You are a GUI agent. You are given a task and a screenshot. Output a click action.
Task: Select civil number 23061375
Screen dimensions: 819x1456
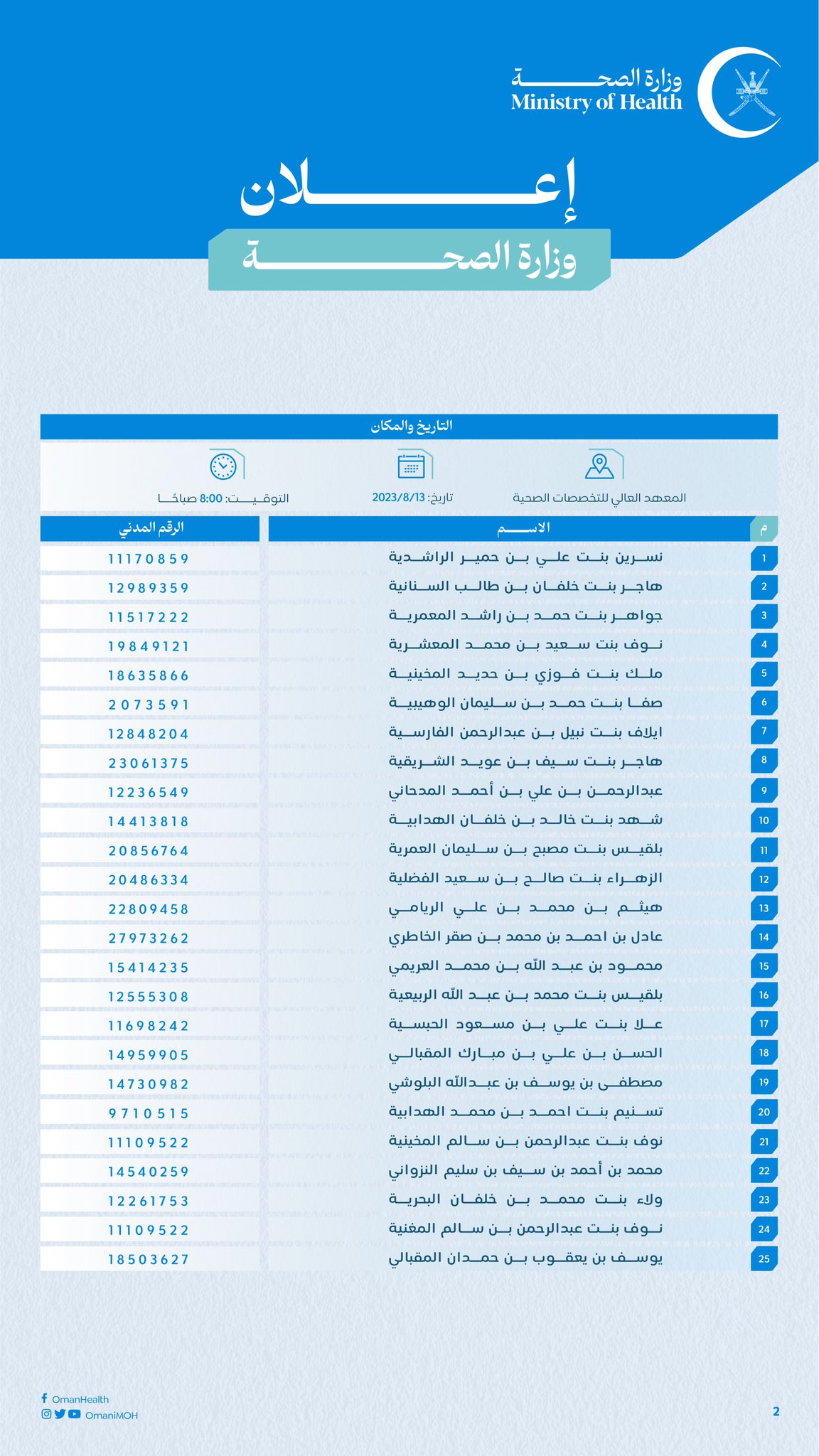point(149,763)
